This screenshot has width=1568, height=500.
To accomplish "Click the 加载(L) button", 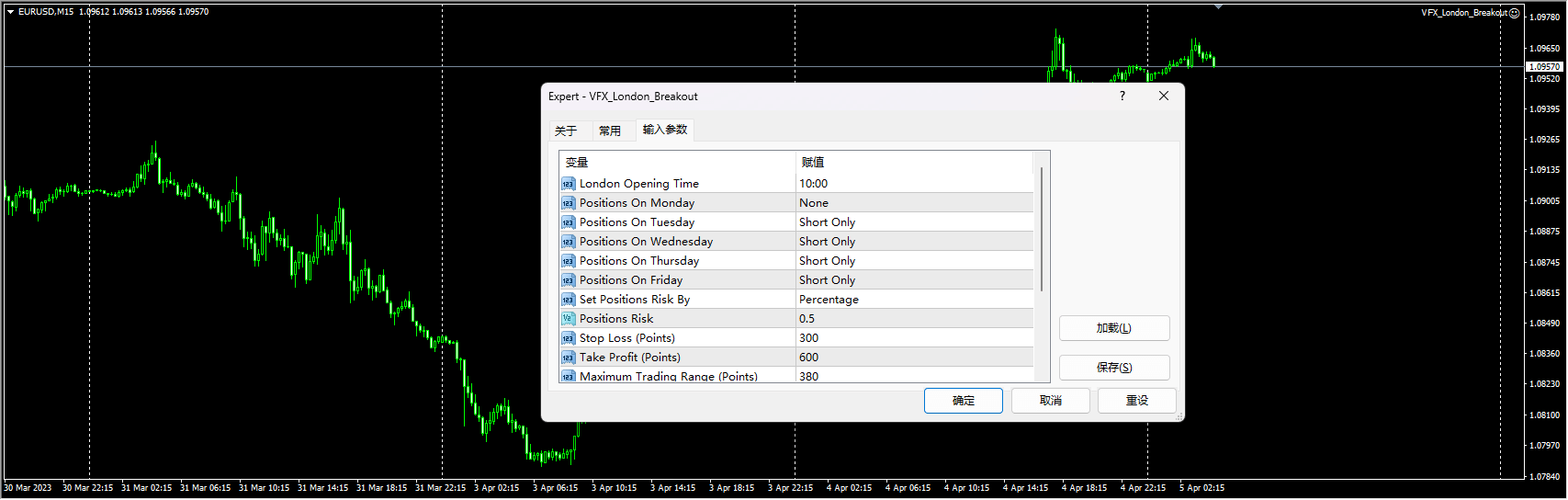I will (1113, 328).
